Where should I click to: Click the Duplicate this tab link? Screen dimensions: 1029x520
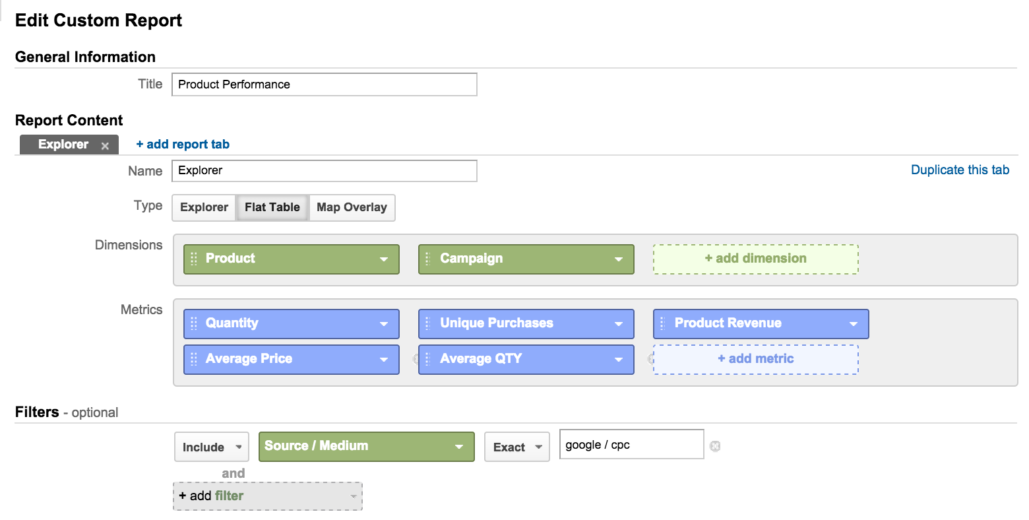point(959,170)
